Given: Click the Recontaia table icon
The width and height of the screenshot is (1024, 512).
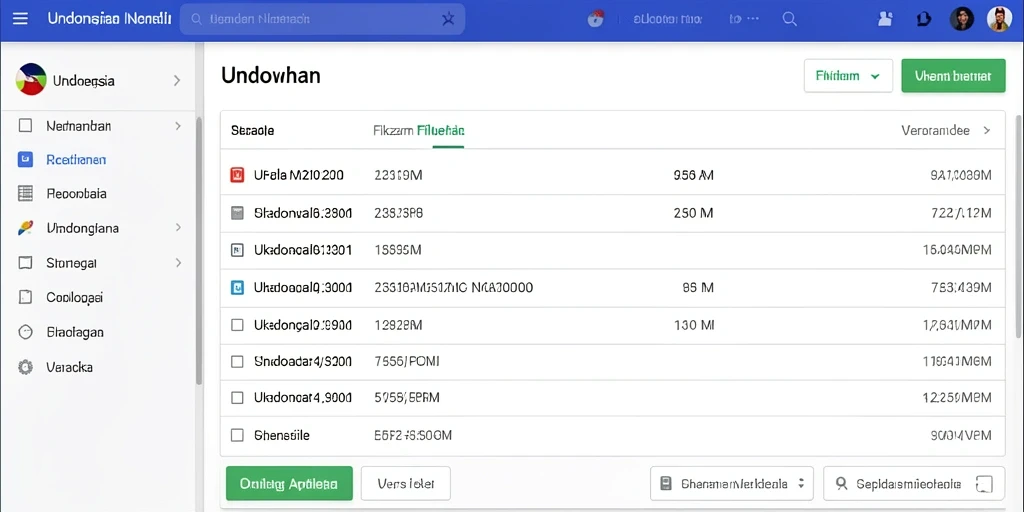Looking at the screenshot, I should (x=25, y=193).
